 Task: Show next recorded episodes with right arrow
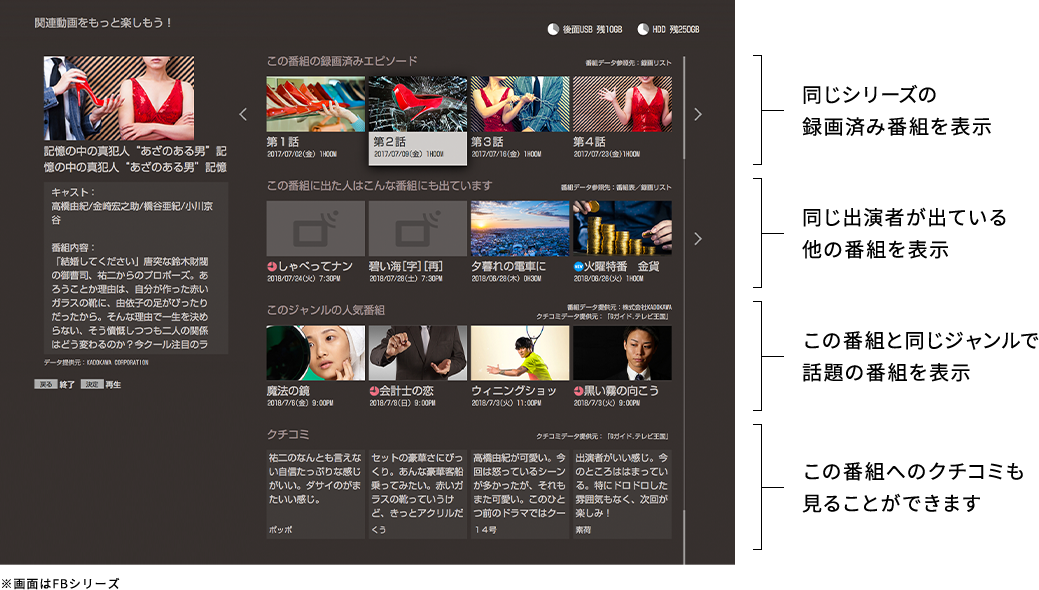point(698,115)
